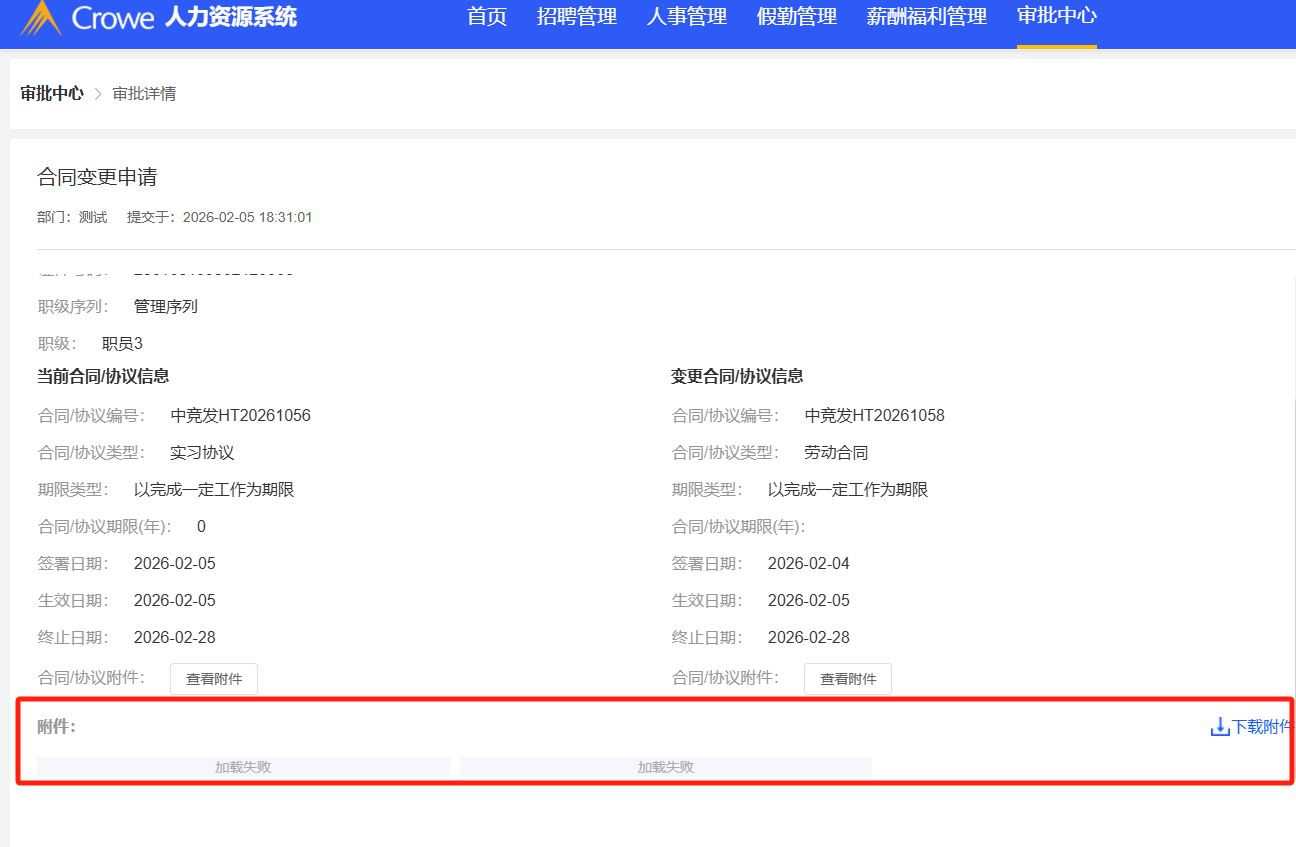Image resolution: width=1296 pixels, height=847 pixels.
Task: View attachment under 当前合同/协议信息
Action: (214, 679)
